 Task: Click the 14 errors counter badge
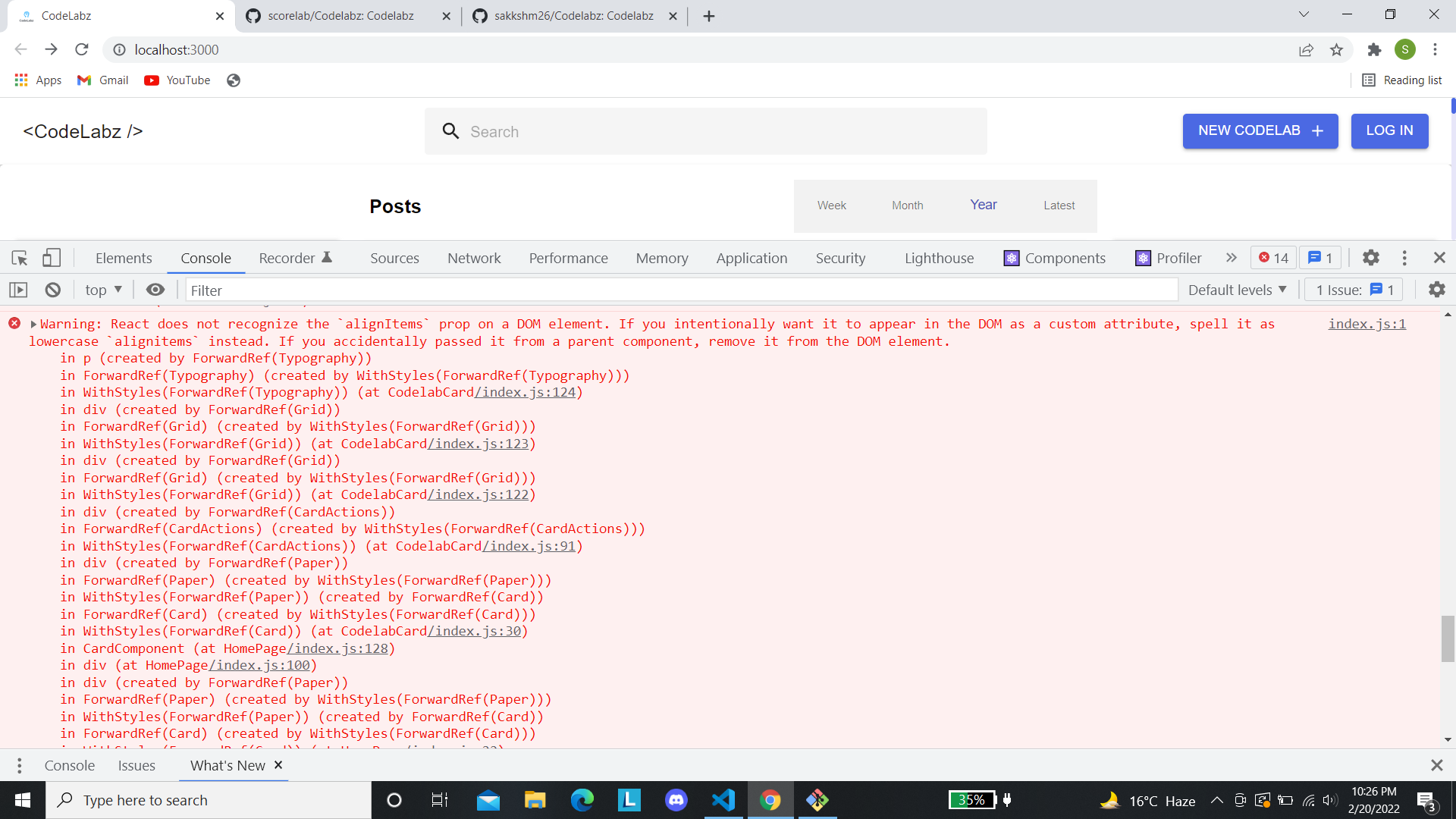coord(1272,258)
